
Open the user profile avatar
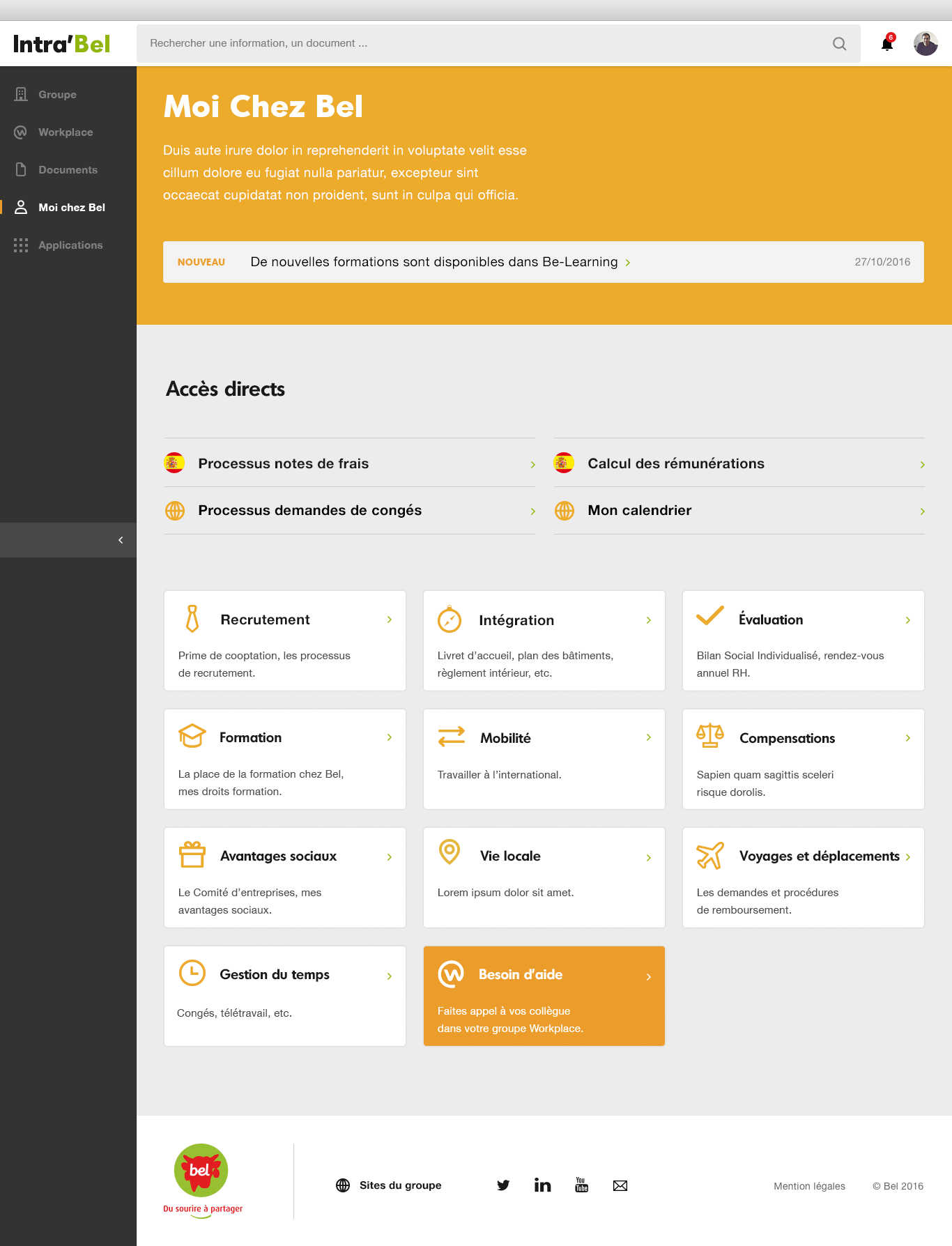click(926, 44)
